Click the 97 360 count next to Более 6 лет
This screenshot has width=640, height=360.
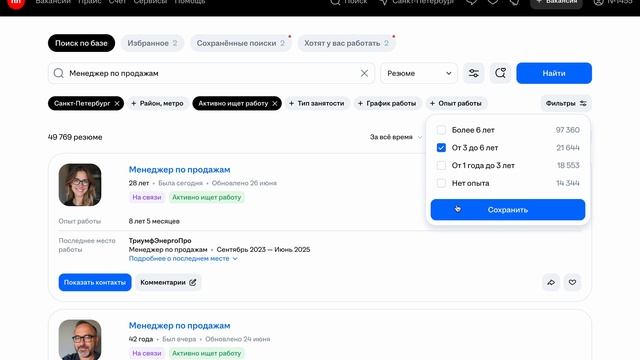pos(567,130)
